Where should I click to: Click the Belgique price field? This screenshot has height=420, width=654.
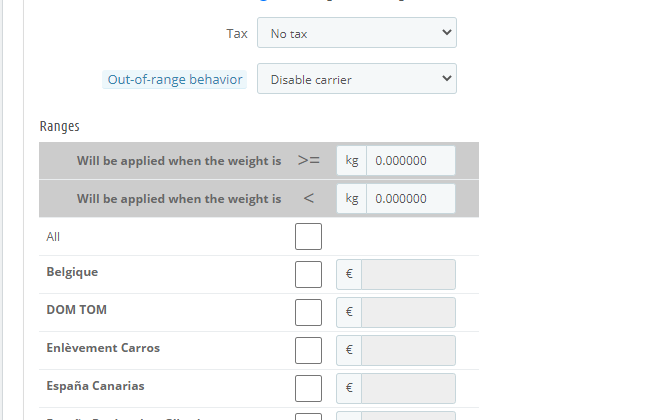(408, 274)
